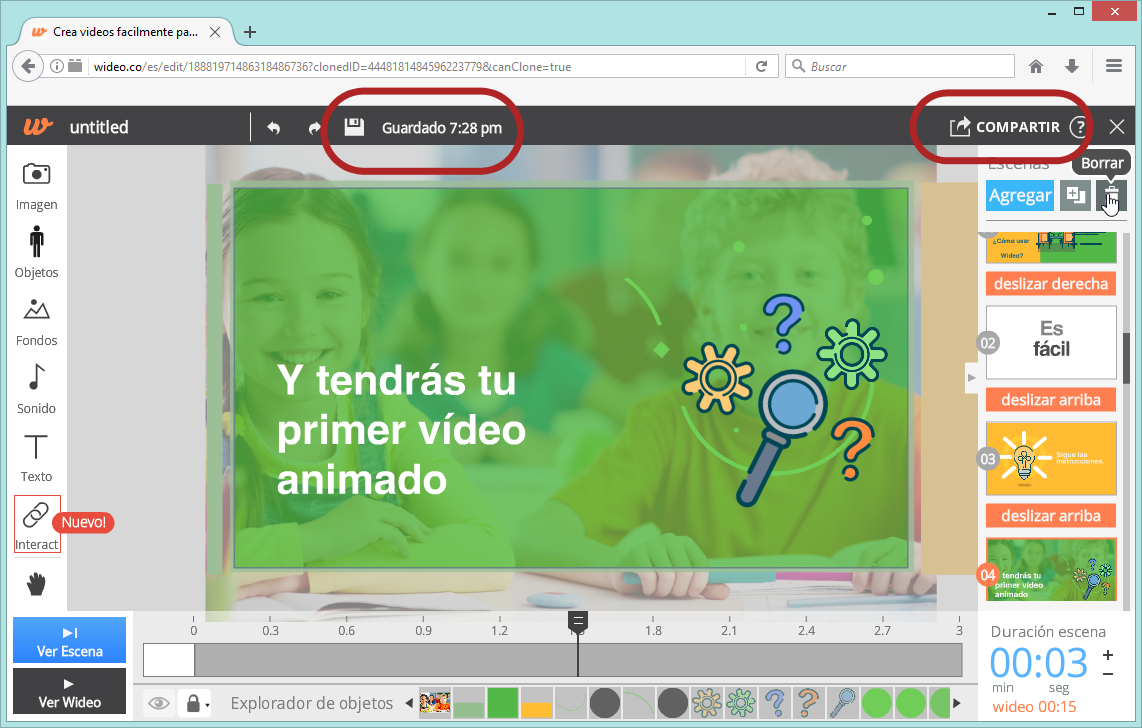Viewport: 1142px width, 728px height.
Task: Click the wideo.co URL address bar
Action: [x=415, y=66]
